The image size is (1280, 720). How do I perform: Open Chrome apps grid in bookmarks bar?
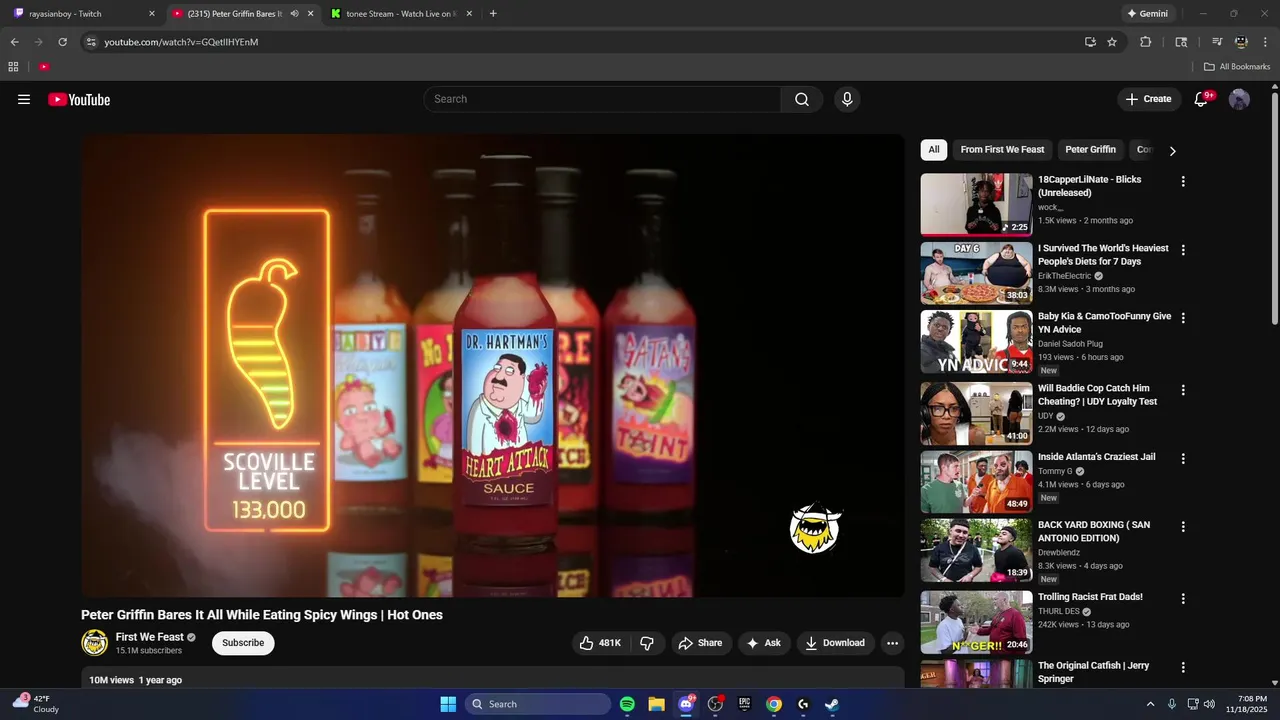pos(13,67)
